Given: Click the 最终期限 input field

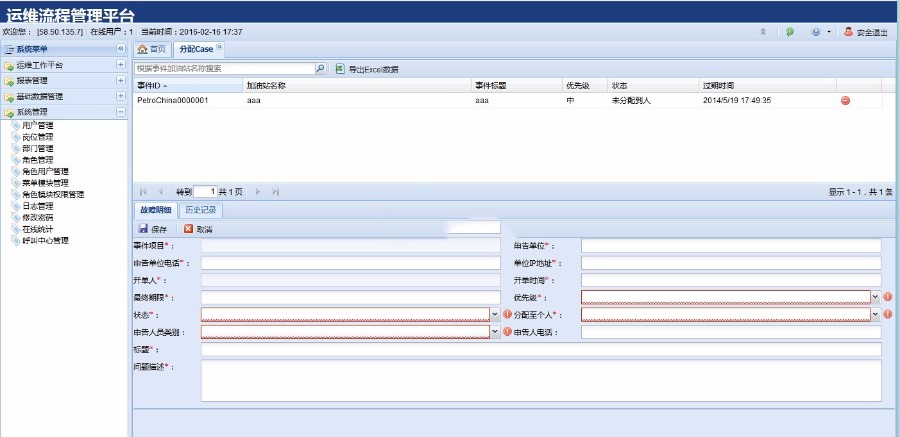Looking at the screenshot, I should pyautogui.click(x=351, y=297).
